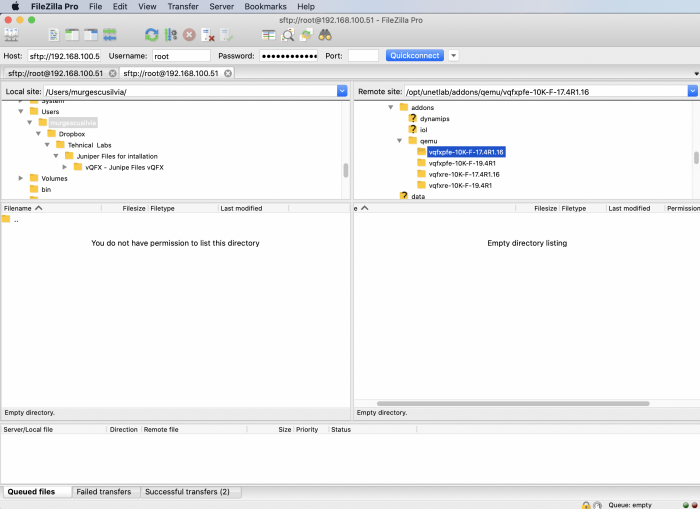Screen dimensions: 700x509
Task: Collapse the local Users folder
Action: 21,111
